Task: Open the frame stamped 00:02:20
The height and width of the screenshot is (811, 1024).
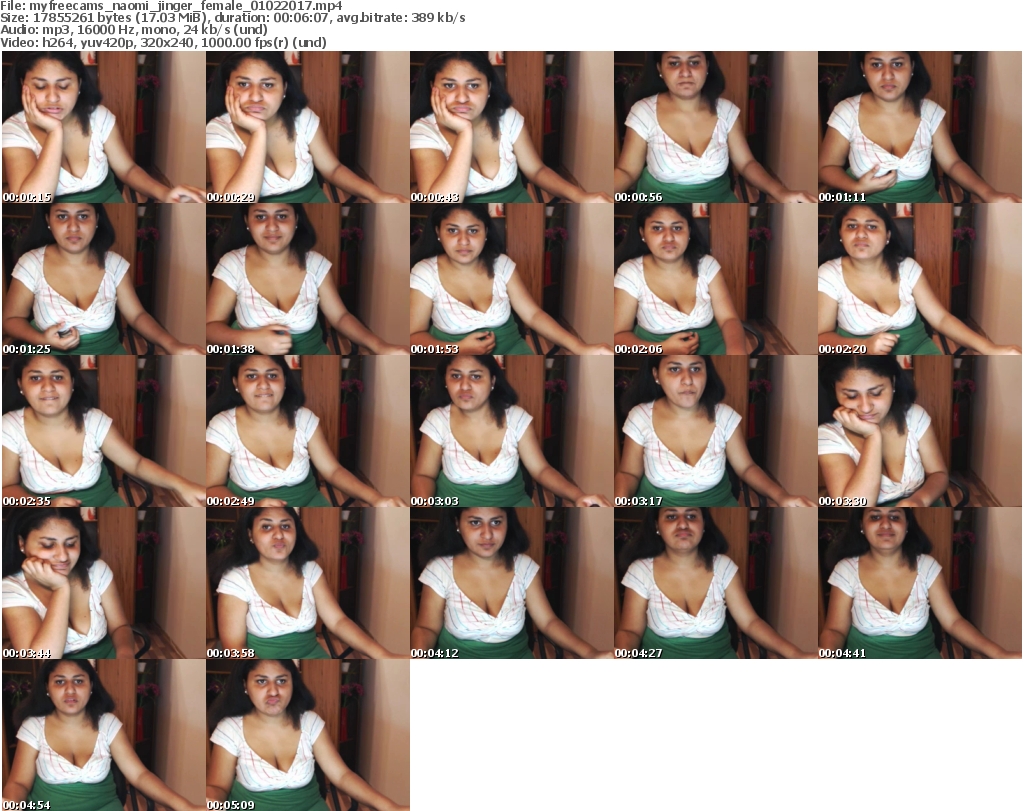Action: tap(920, 279)
